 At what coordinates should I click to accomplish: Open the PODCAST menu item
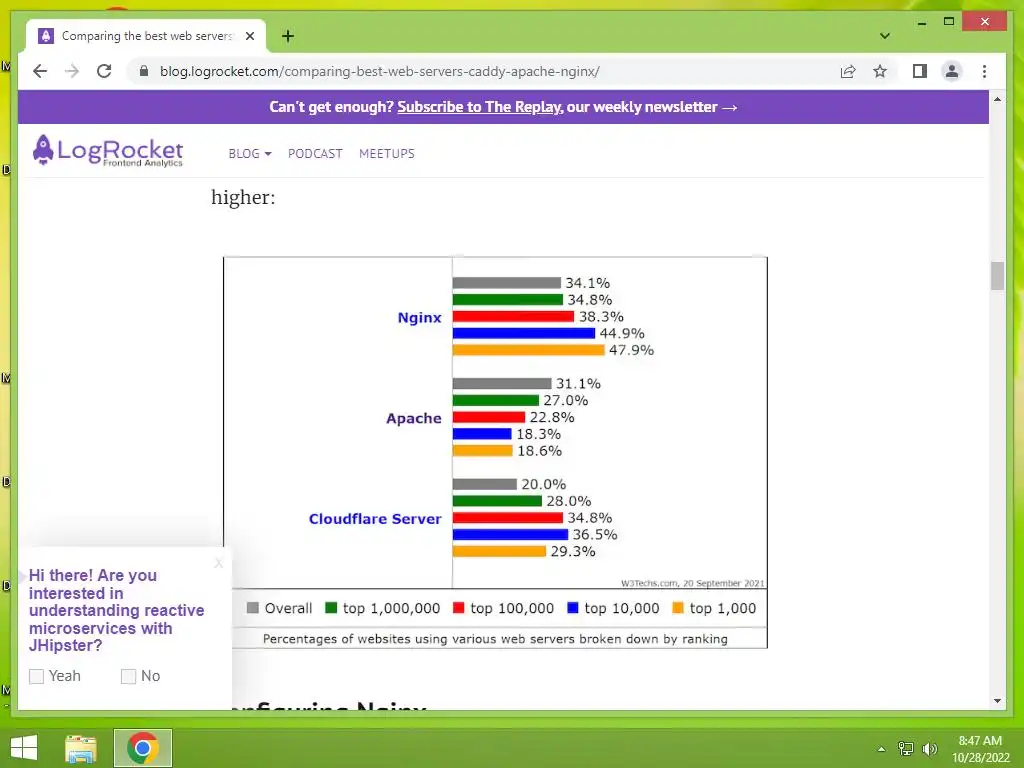pyautogui.click(x=315, y=153)
